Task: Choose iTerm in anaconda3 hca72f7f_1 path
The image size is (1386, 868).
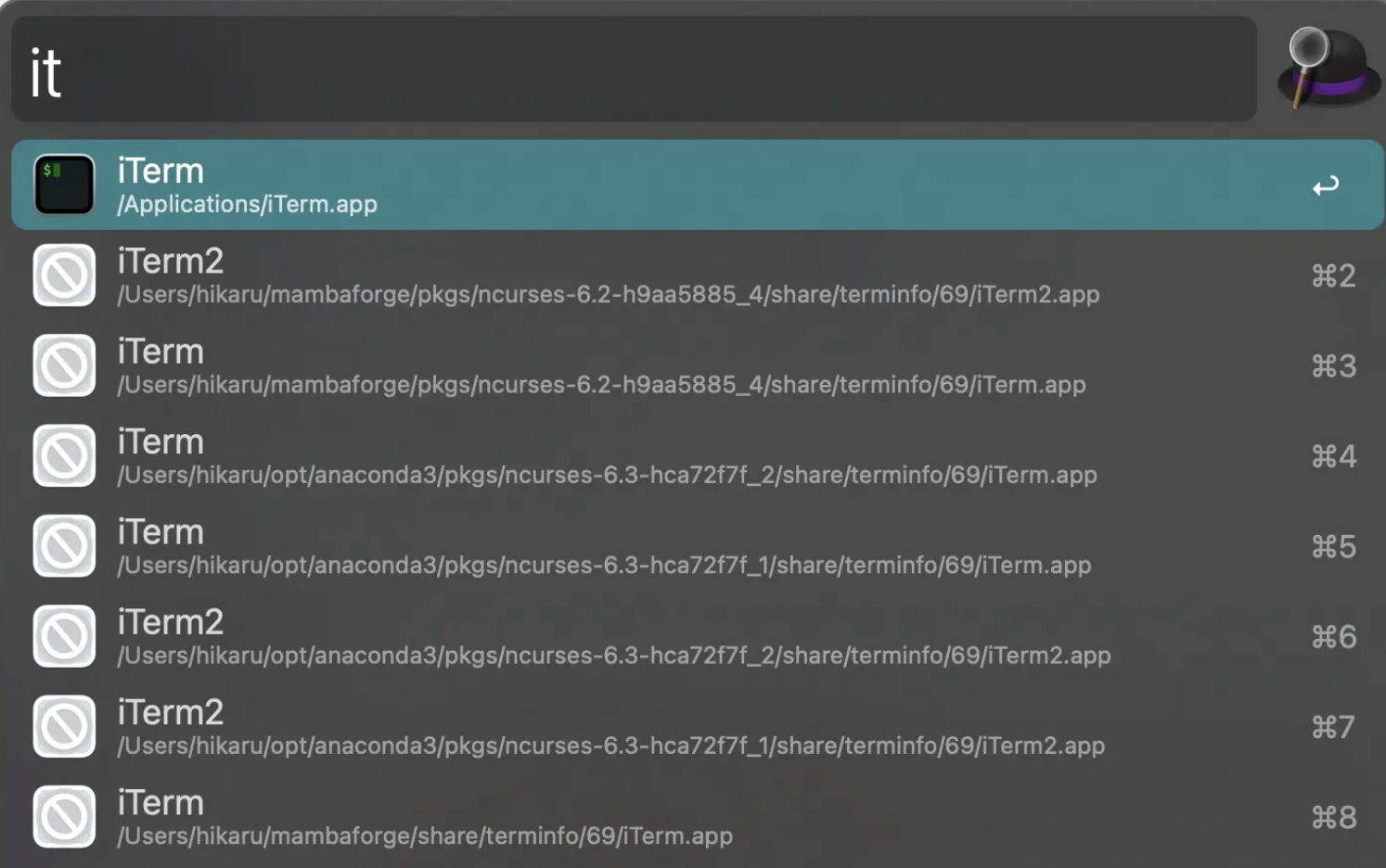Action: tap(697, 546)
